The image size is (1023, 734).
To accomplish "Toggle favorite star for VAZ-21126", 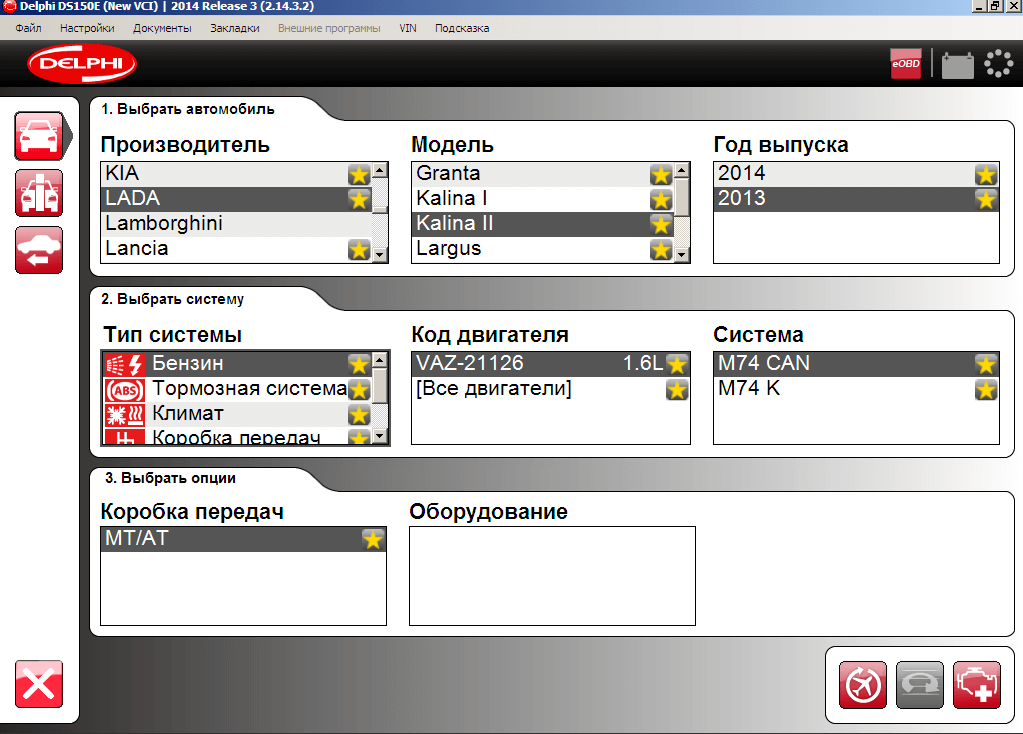I will pyautogui.click(x=677, y=364).
